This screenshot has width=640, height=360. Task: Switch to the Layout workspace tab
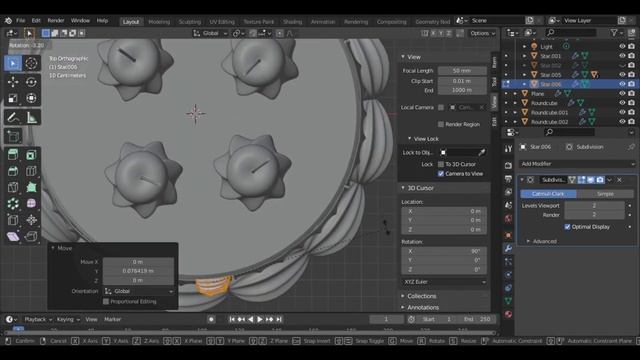(x=131, y=22)
